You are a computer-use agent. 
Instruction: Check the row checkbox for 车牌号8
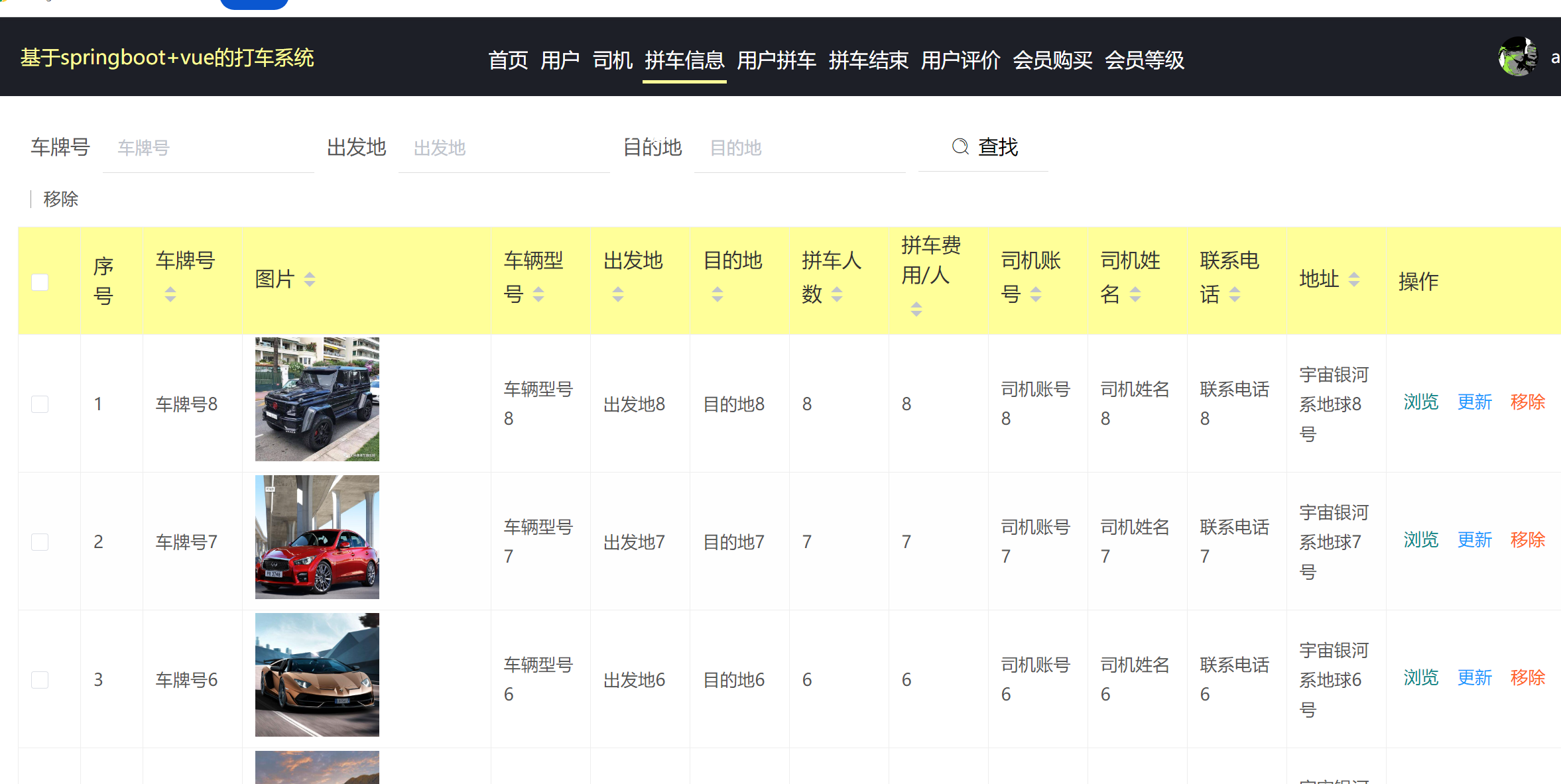40,404
